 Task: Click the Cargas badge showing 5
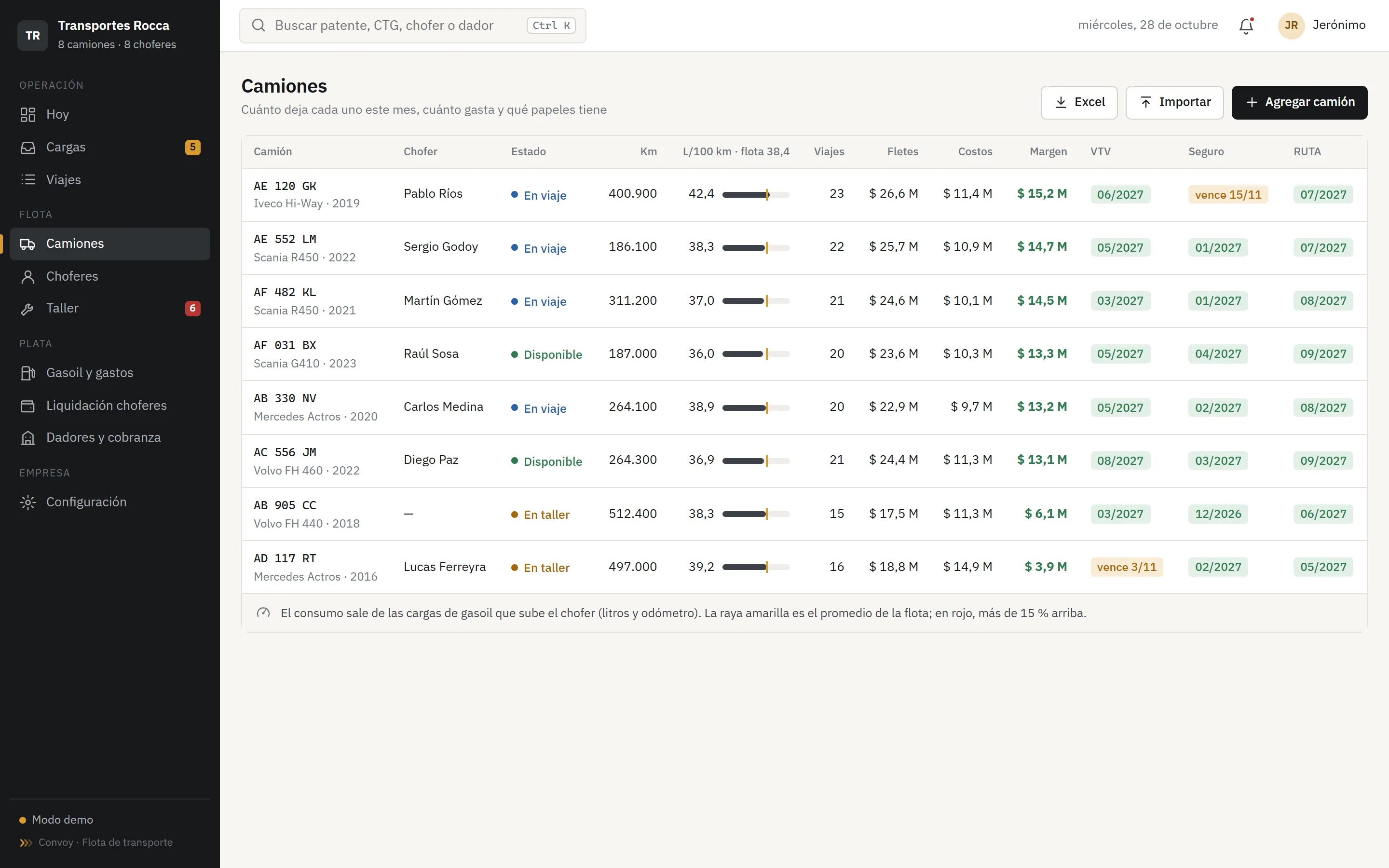coord(192,148)
